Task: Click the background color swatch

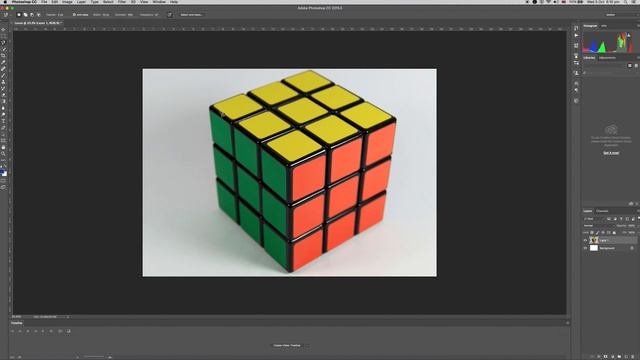Action: coord(4,174)
